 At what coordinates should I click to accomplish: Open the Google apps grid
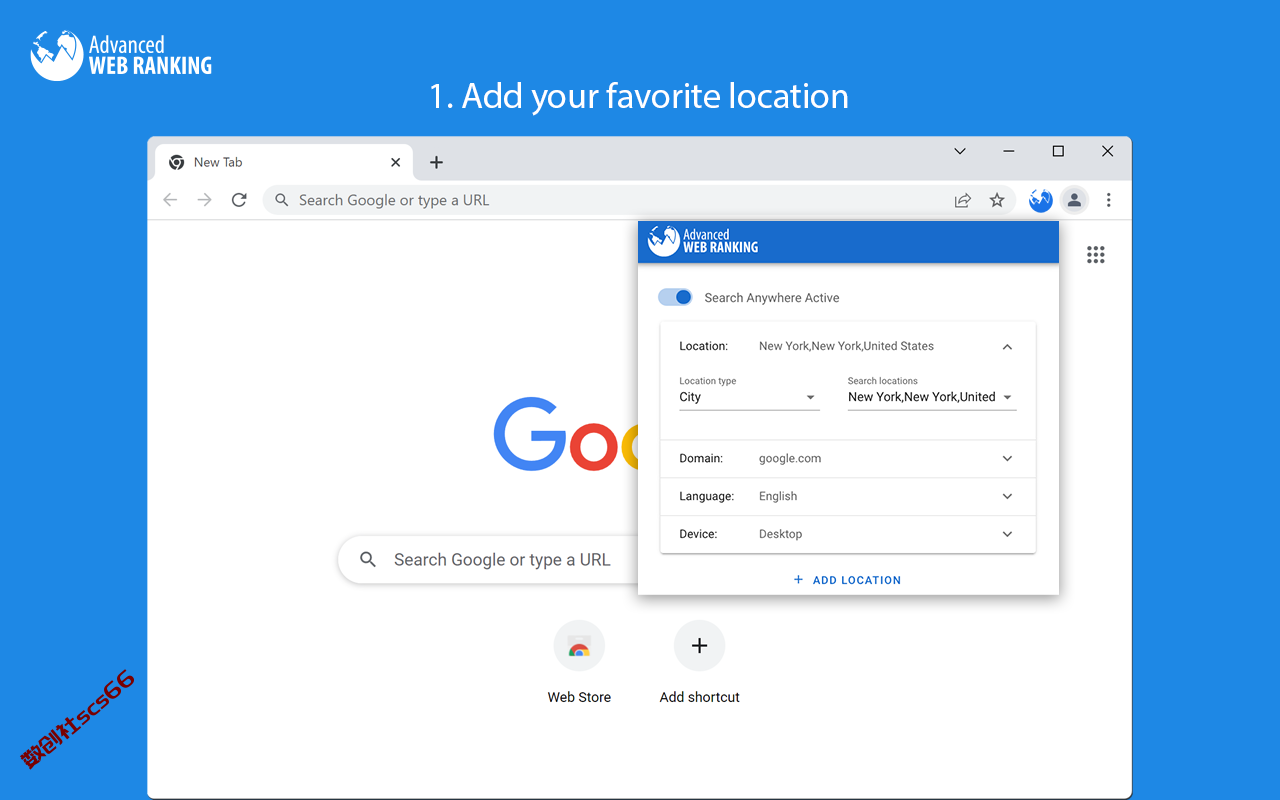[1096, 255]
